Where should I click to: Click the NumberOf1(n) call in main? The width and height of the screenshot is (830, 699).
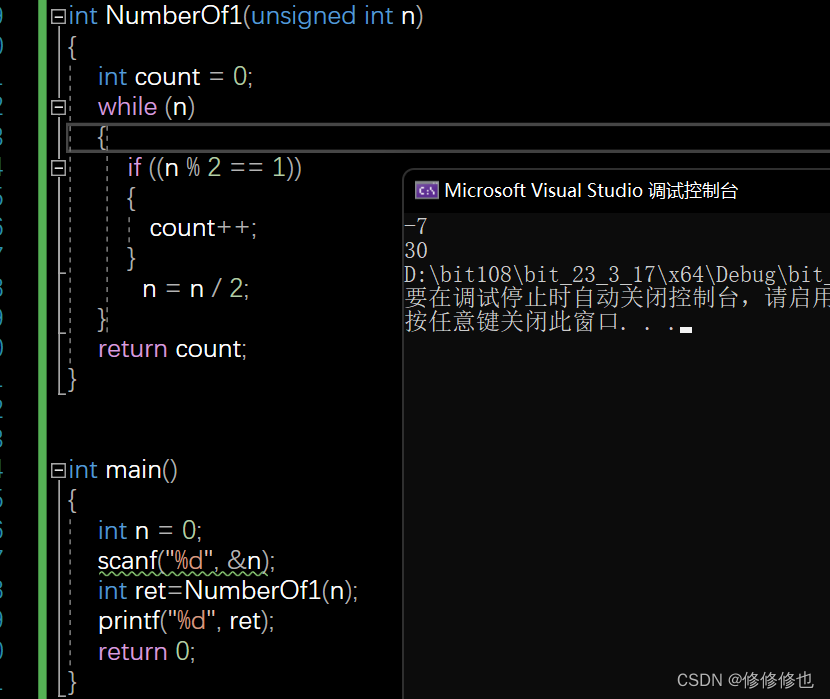270,591
